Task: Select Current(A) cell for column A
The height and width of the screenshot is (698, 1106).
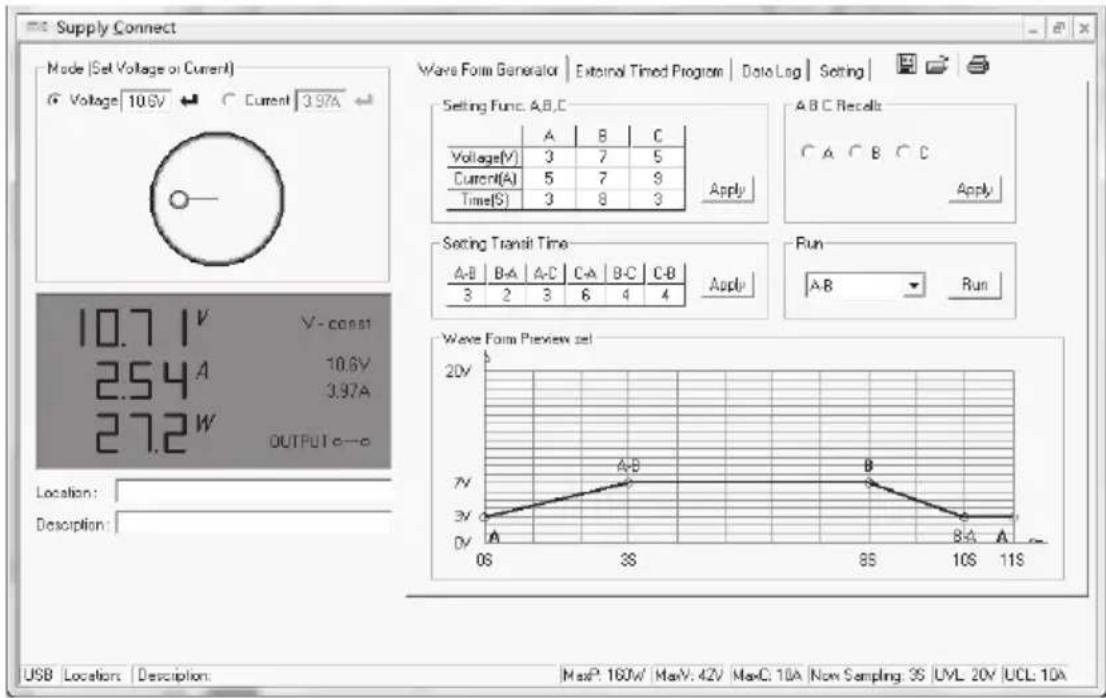Action: pos(549,178)
